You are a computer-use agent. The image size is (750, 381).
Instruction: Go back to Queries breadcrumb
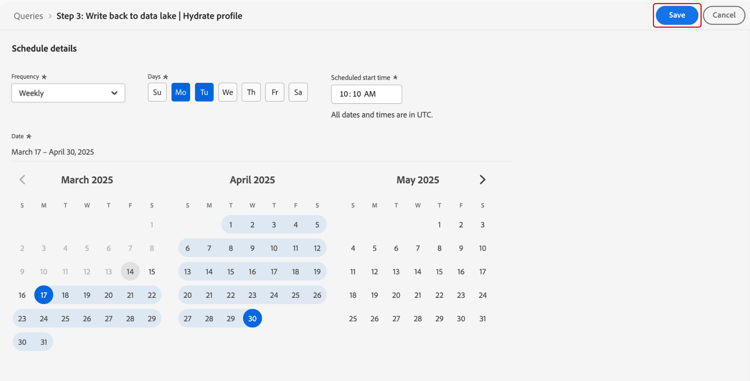[x=29, y=16]
